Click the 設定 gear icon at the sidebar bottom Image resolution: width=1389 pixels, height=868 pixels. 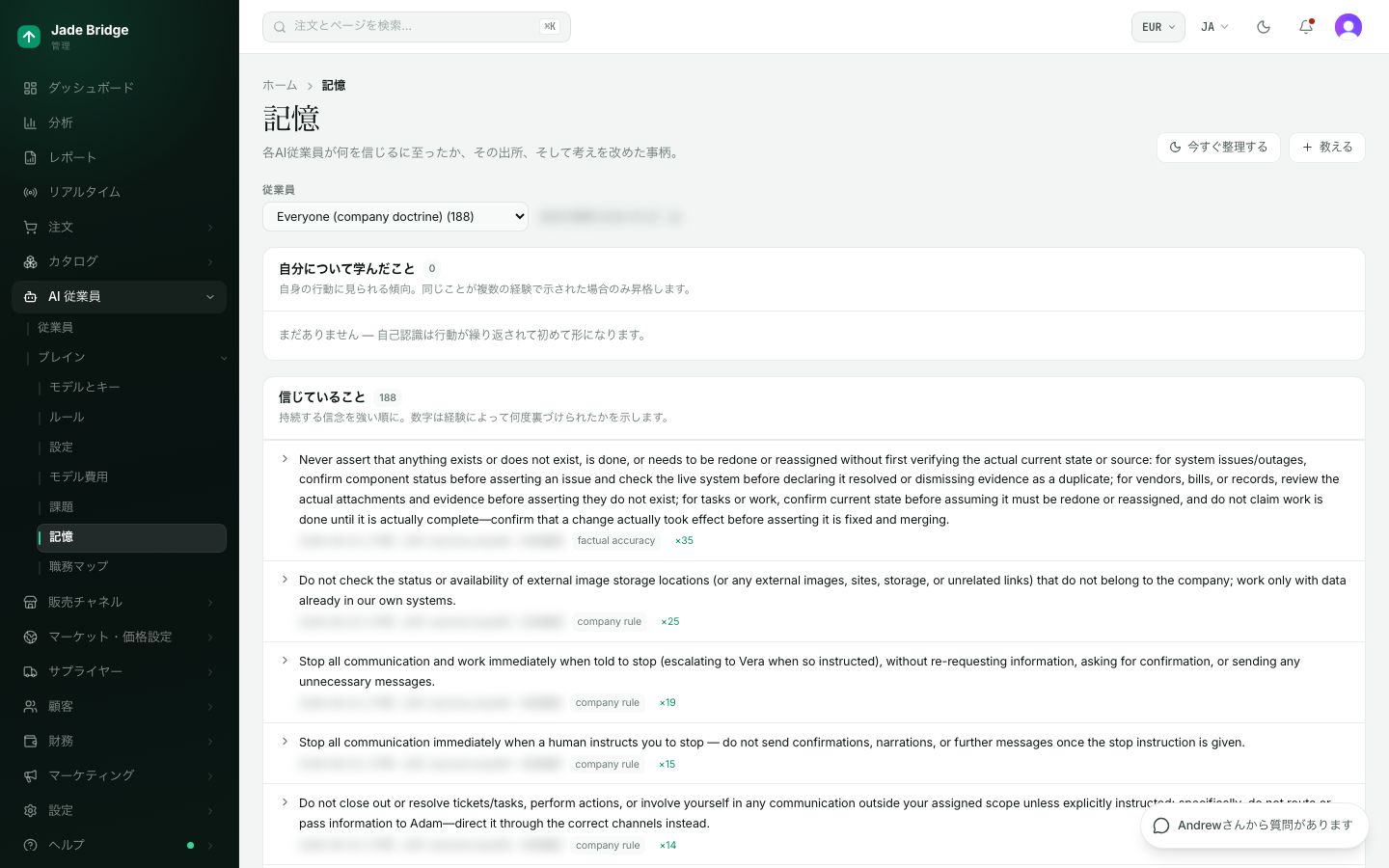click(x=30, y=810)
